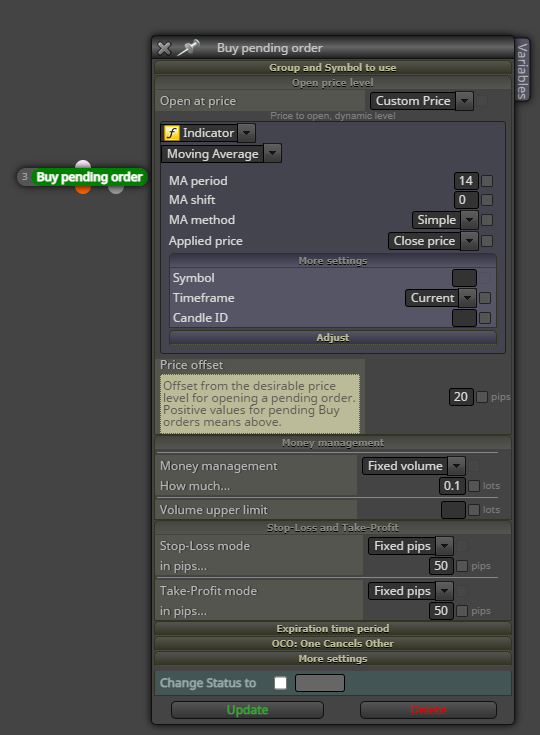Image resolution: width=540 pixels, height=735 pixels.
Task: Click the green Update button
Action: click(x=248, y=710)
